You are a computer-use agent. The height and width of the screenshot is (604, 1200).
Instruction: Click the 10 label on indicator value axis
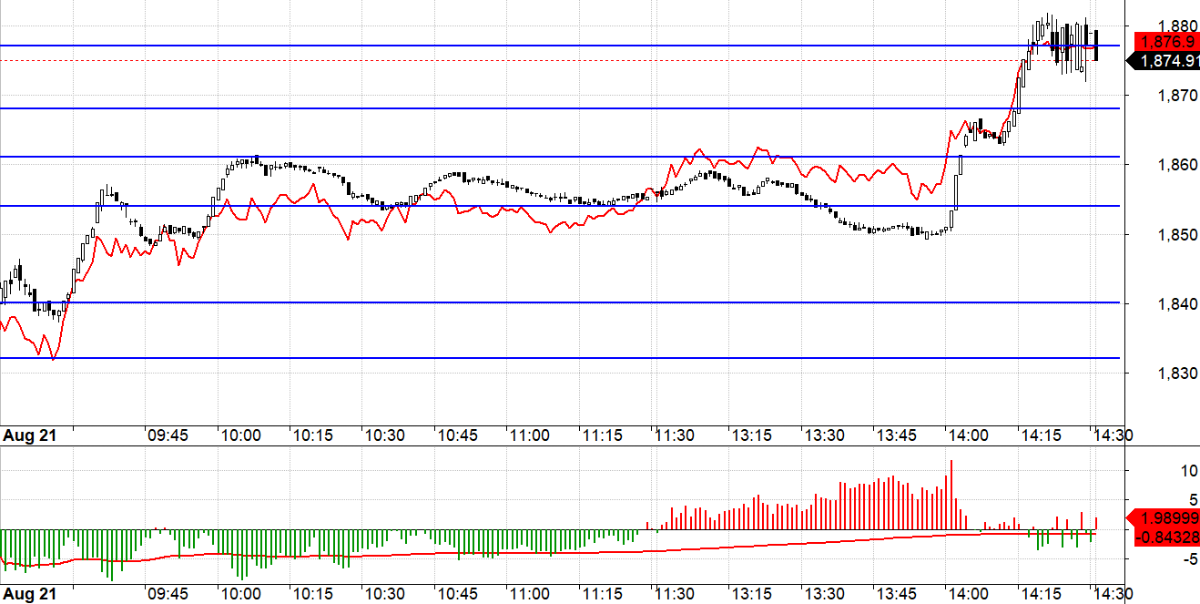tap(1162, 470)
